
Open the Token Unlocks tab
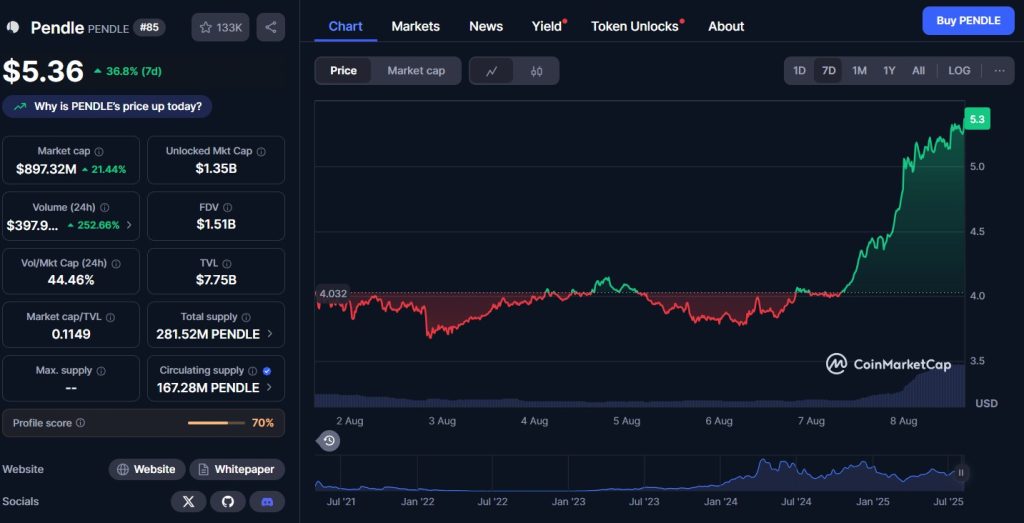pos(634,26)
